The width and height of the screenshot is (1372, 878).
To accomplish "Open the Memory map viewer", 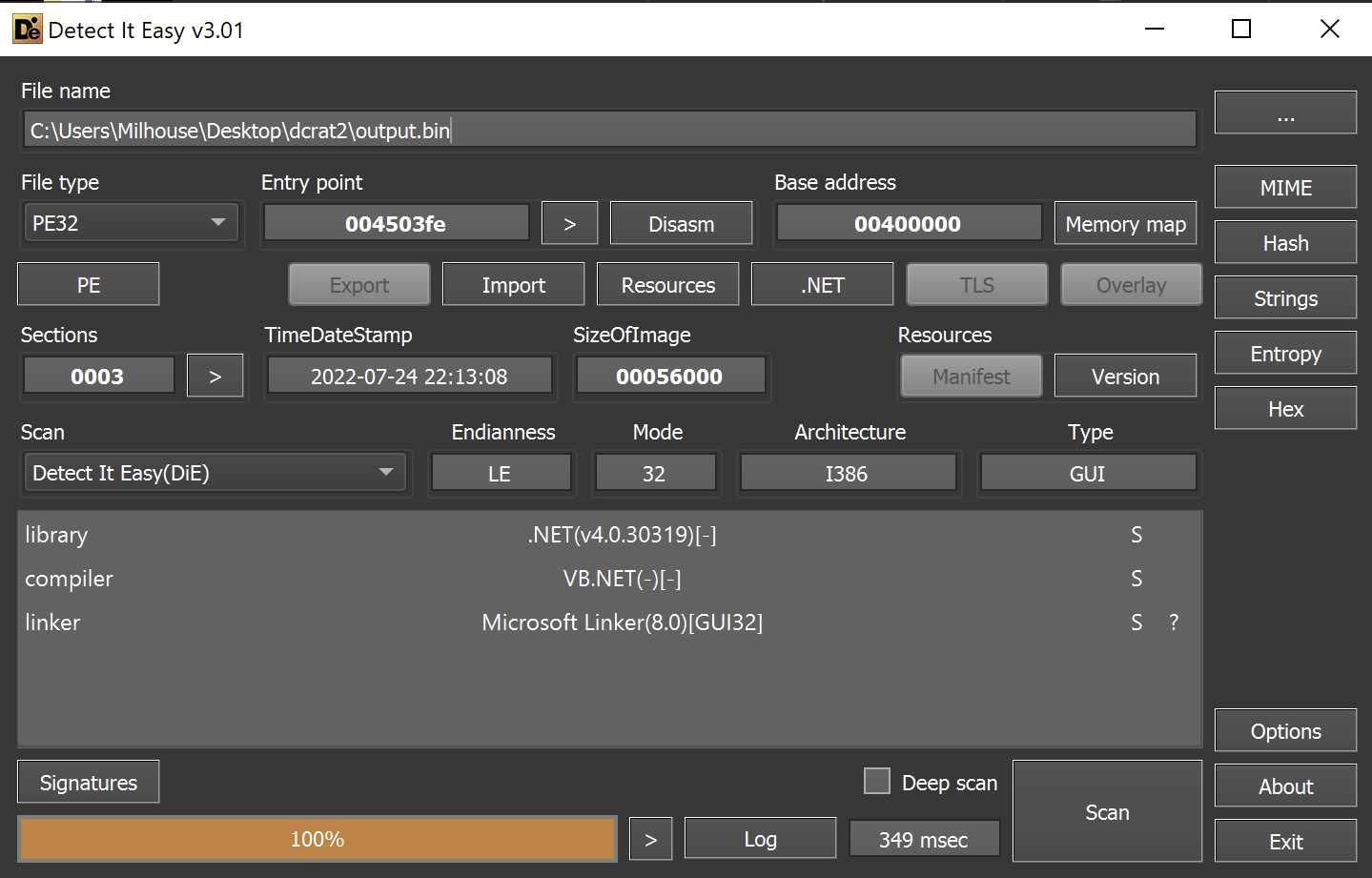I will click(x=1125, y=223).
